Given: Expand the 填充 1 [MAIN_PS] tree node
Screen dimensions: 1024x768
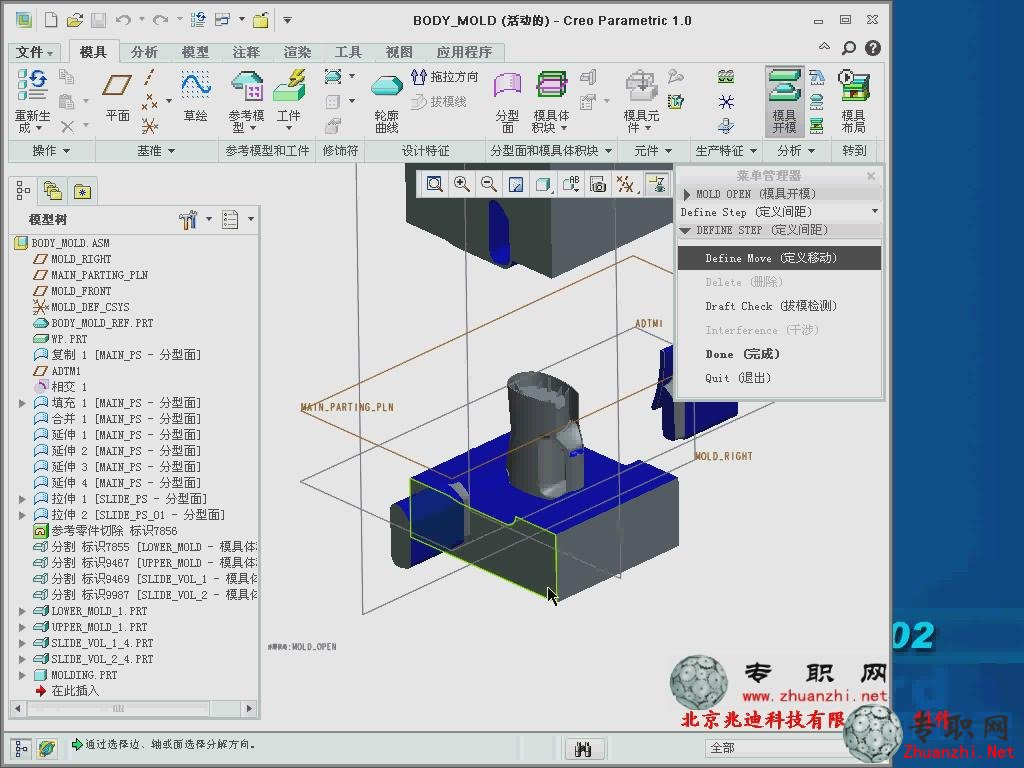Looking at the screenshot, I should coord(23,403).
